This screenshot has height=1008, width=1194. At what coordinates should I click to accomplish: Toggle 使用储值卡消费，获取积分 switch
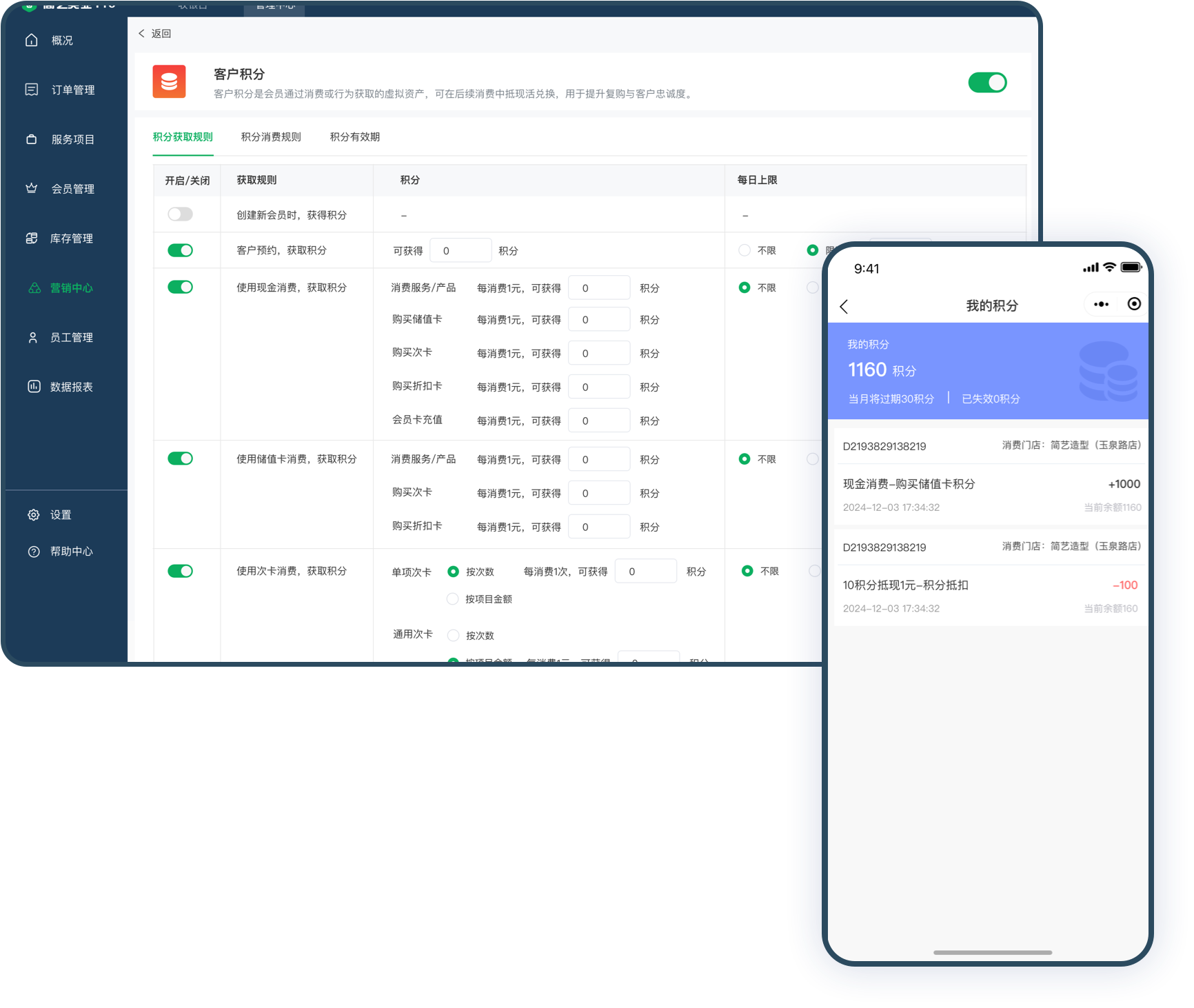[x=180, y=458]
